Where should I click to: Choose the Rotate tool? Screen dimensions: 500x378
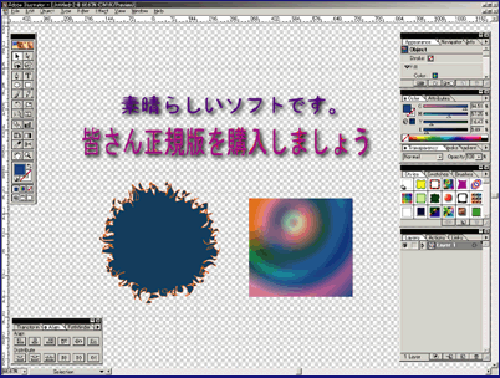(17, 105)
